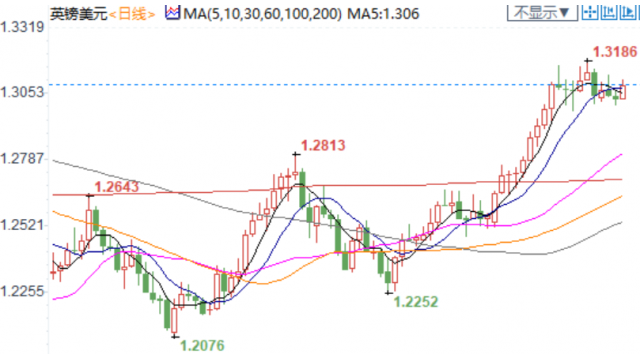Click the 1.2521 axis value
640x360 pixels.
22,225
